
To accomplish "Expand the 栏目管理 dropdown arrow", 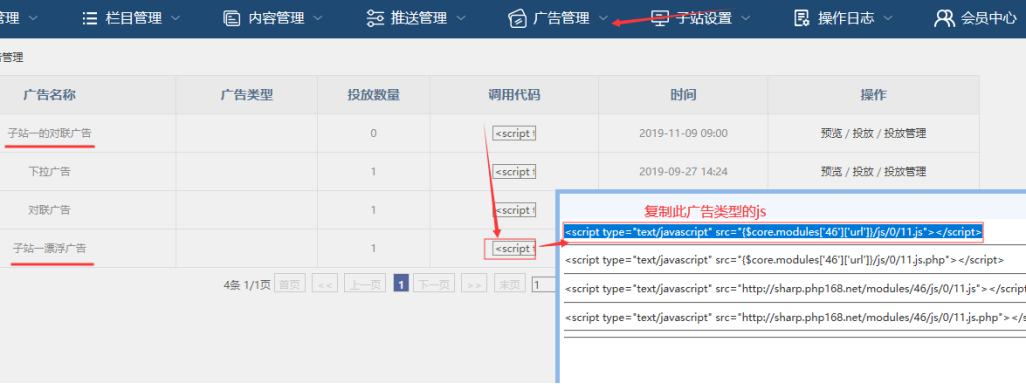I will [175, 18].
